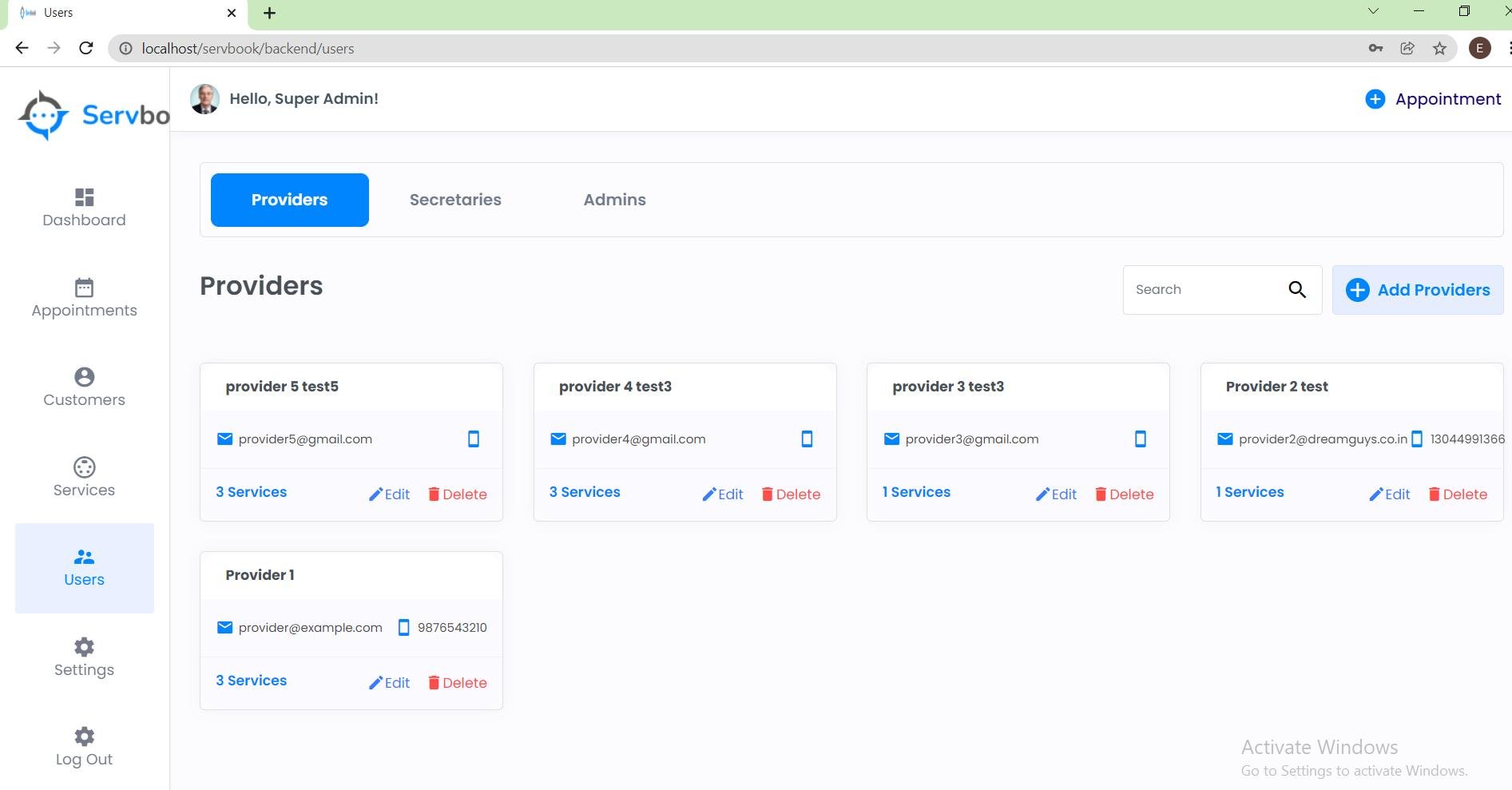The height and width of the screenshot is (790, 1512).
Task: Click the Appointment button at top right
Action: click(x=1434, y=99)
